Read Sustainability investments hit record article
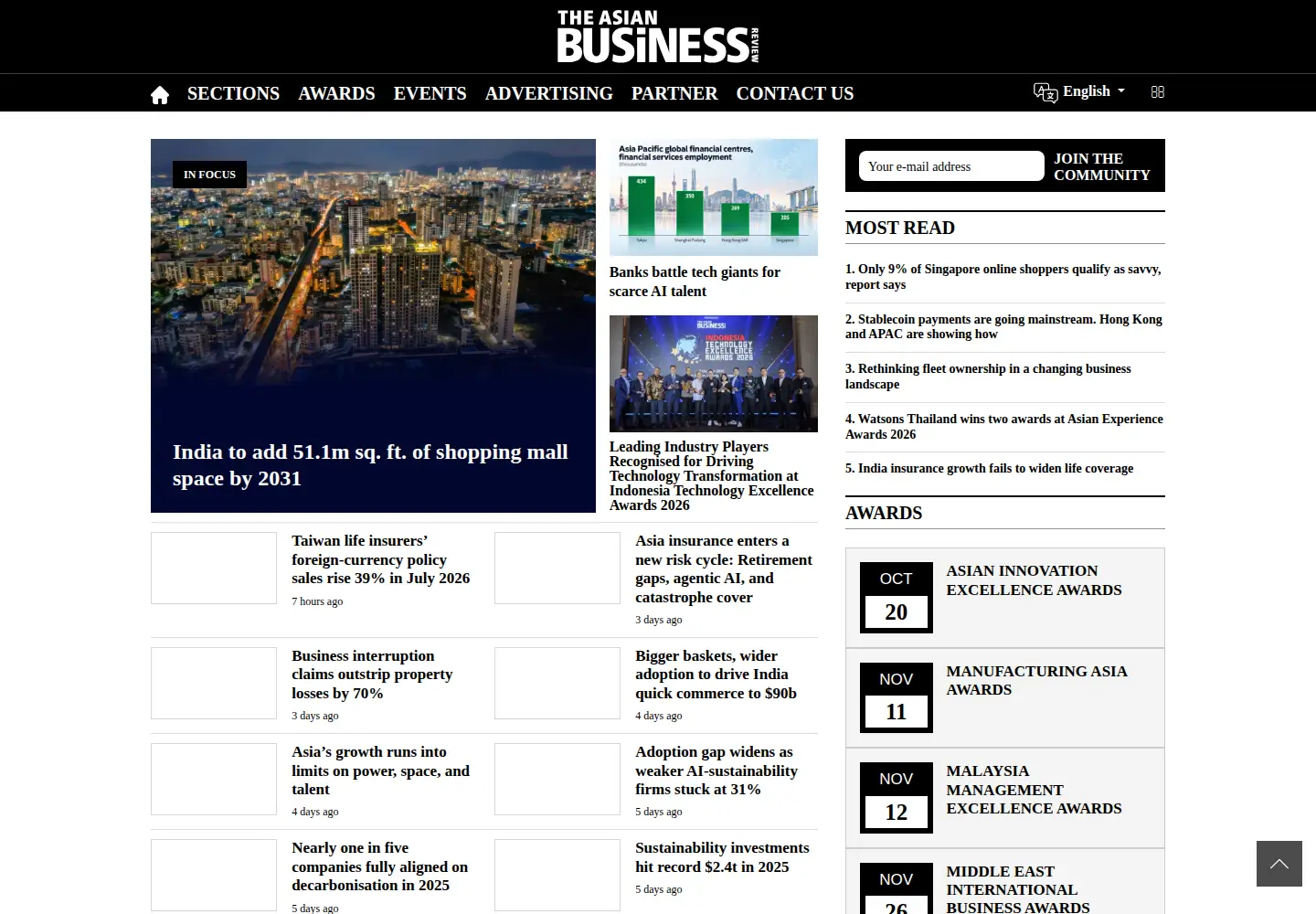Screen dimensions: 1316x914 (x=722, y=857)
